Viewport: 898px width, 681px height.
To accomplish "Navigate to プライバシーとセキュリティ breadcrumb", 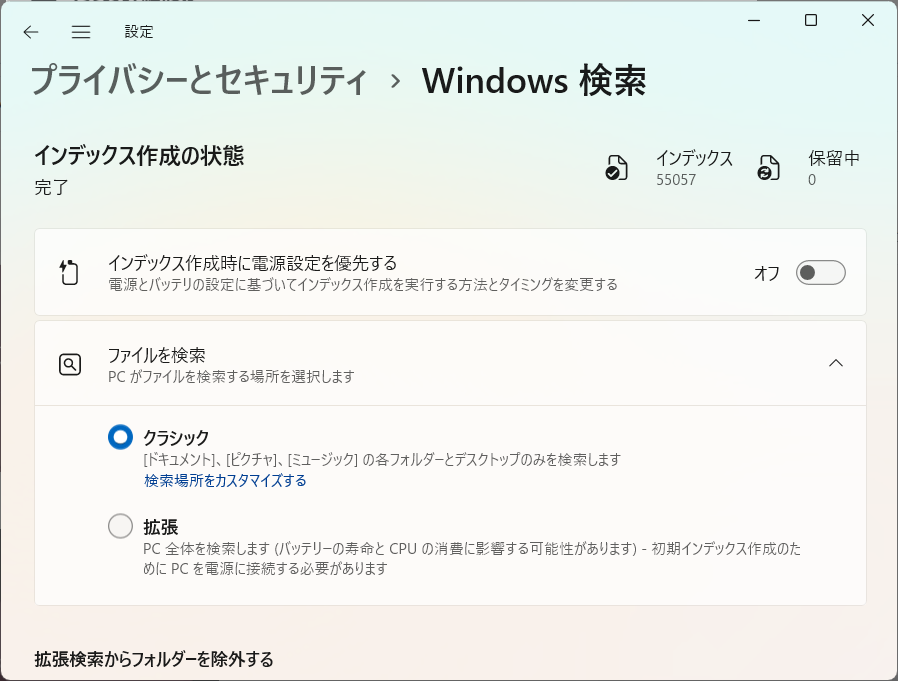I will (x=199, y=80).
